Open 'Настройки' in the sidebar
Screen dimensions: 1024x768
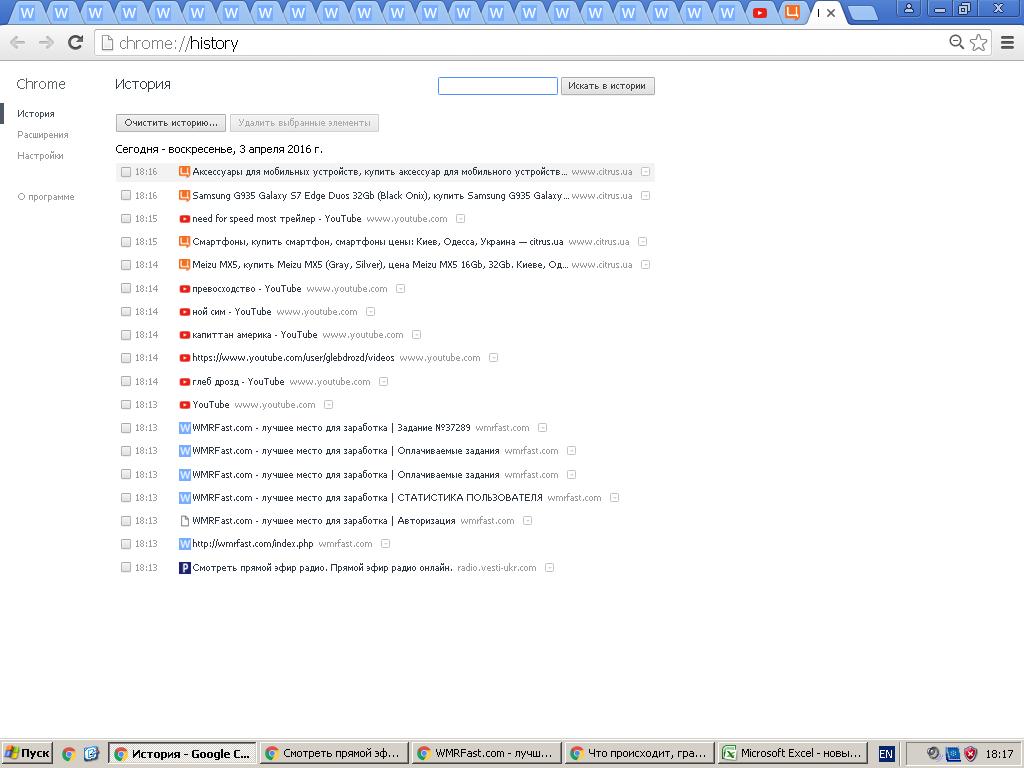[x=40, y=155]
